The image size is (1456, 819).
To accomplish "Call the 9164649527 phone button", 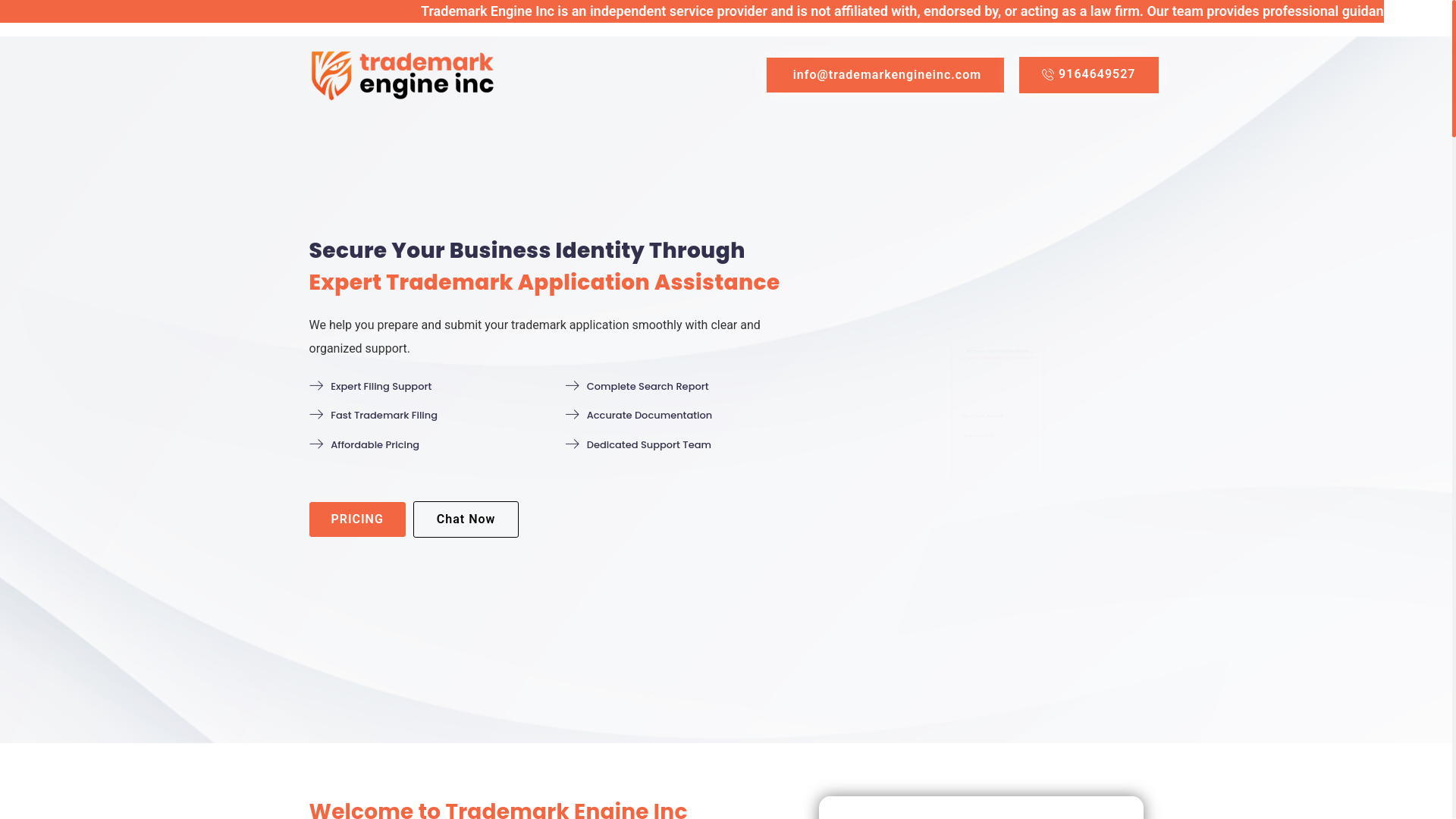I will coord(1088,75).
